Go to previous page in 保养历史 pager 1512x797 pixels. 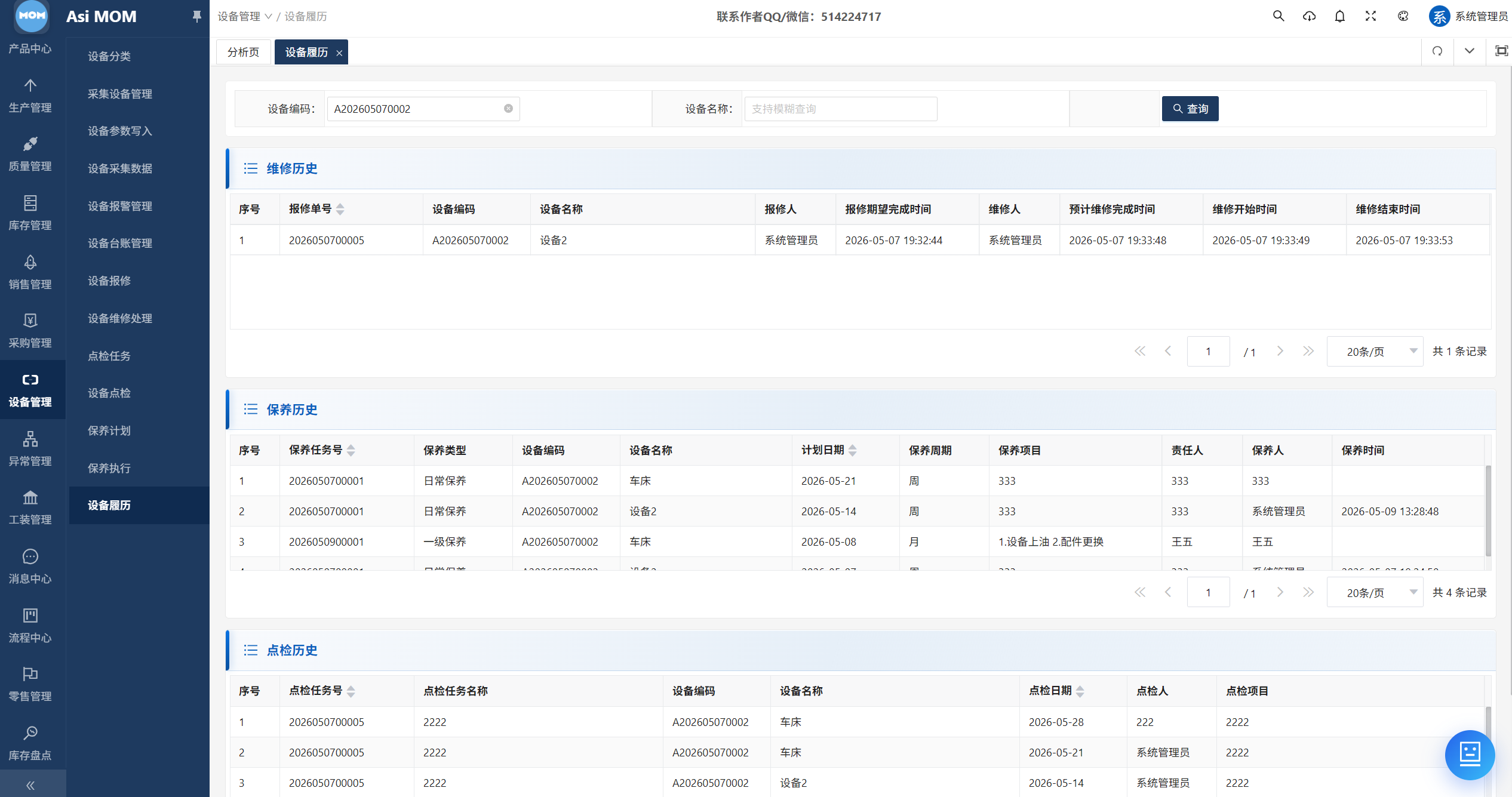pyautogui.click(x=1167, y=592)
